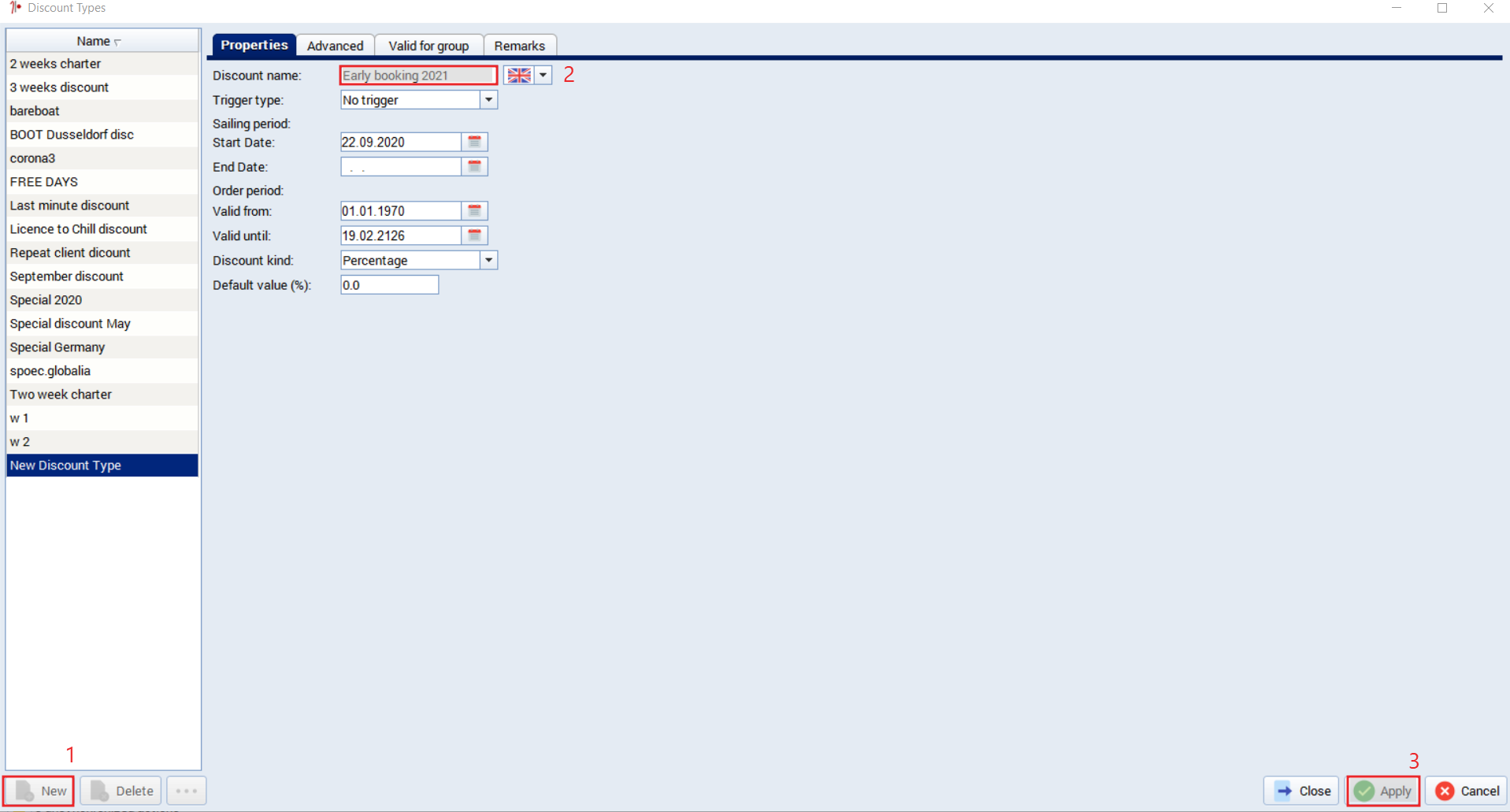This screenshot has width=1510, height=812.
Task: Select 'Special 2020' in the list
Action: point(102,300)
